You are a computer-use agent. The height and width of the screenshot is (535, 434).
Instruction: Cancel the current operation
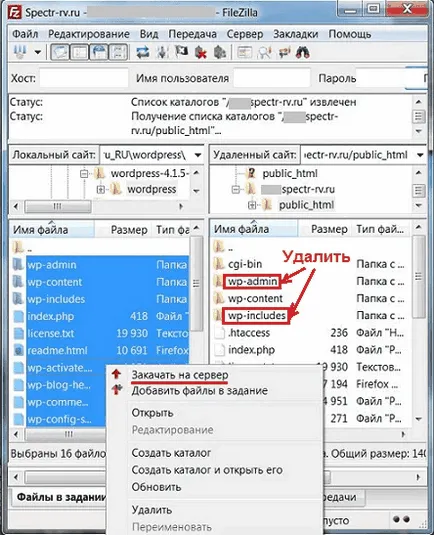(x=181, y=53)
